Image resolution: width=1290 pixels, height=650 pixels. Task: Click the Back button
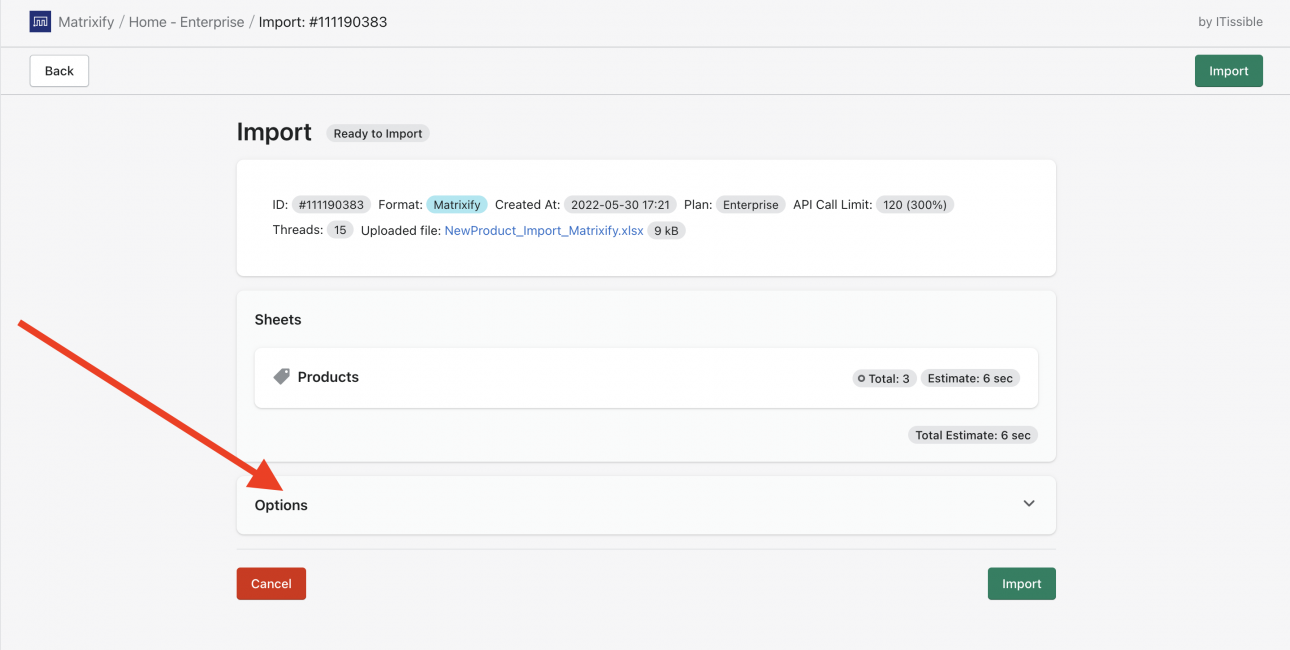(58, 70)
